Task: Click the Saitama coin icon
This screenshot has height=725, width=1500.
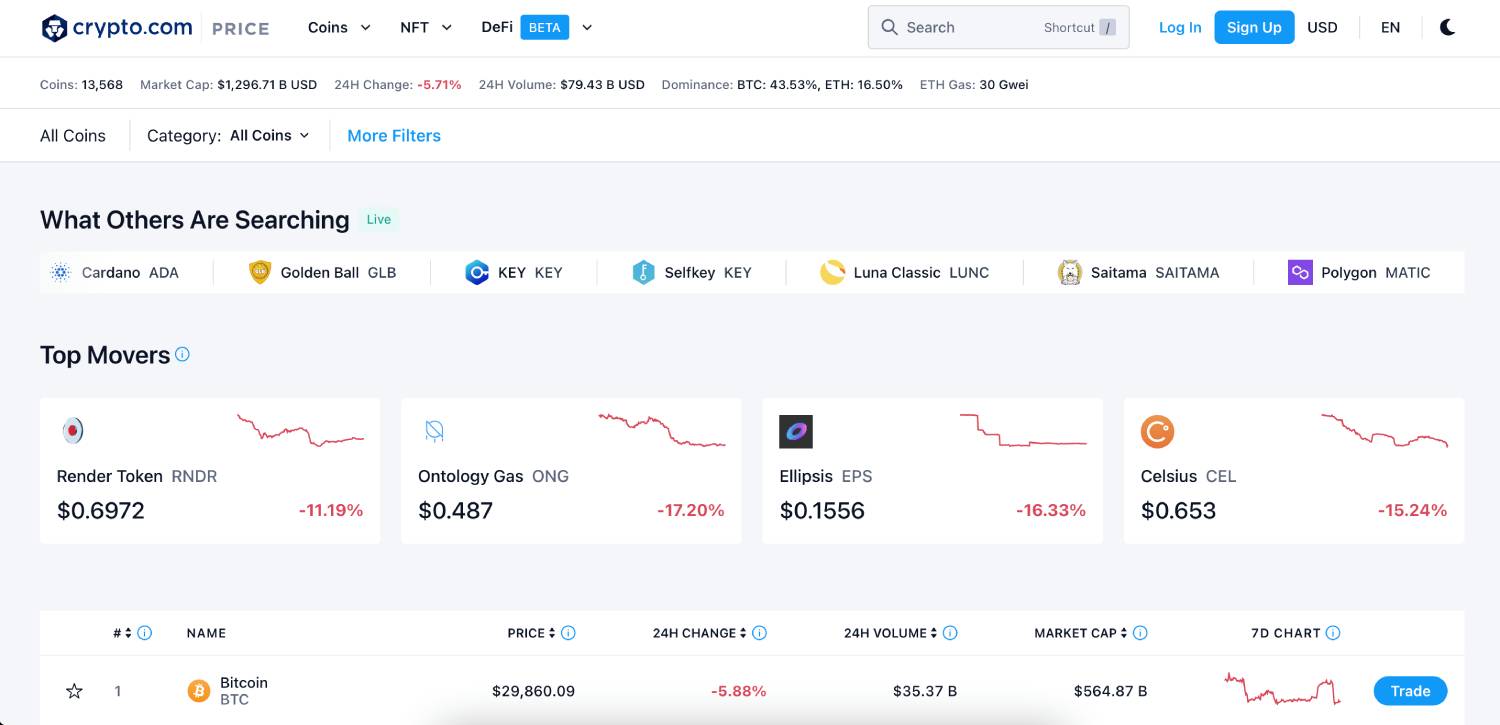Action: (x=1070, y=272)
